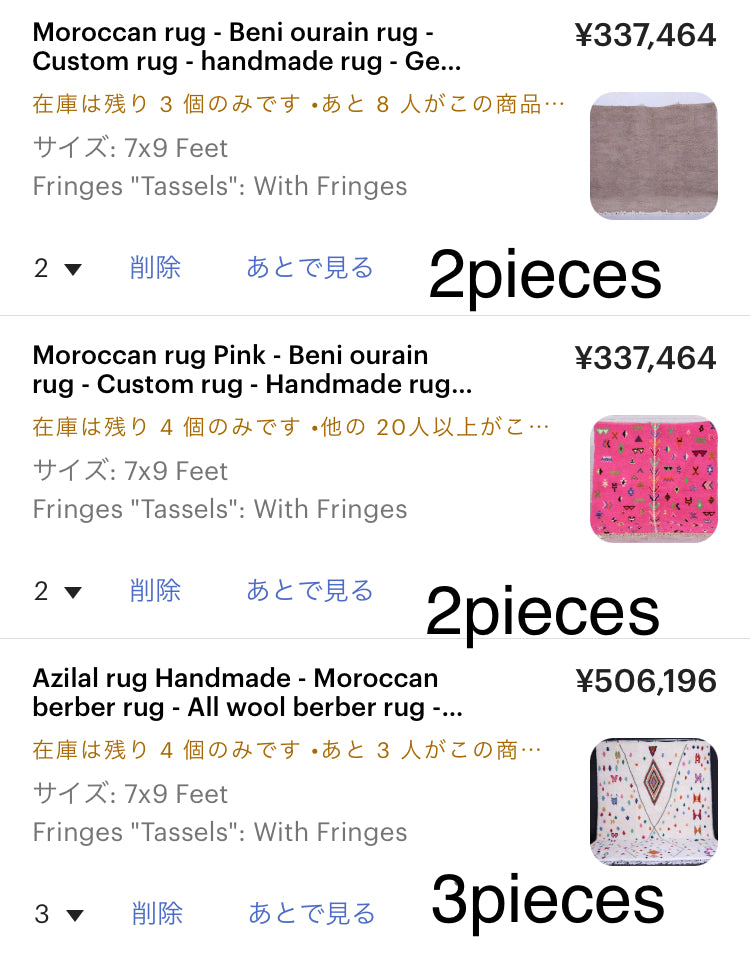Click the ¥337,464 price of pink rug
750x954 pixels.
coord(646,358)
